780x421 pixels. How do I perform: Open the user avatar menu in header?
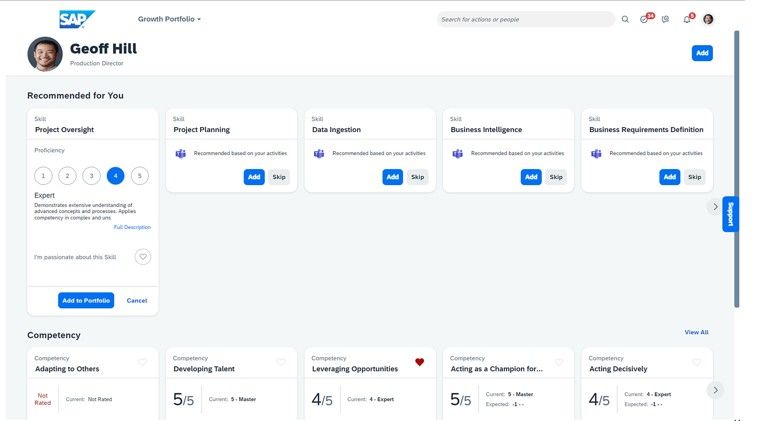708,19
